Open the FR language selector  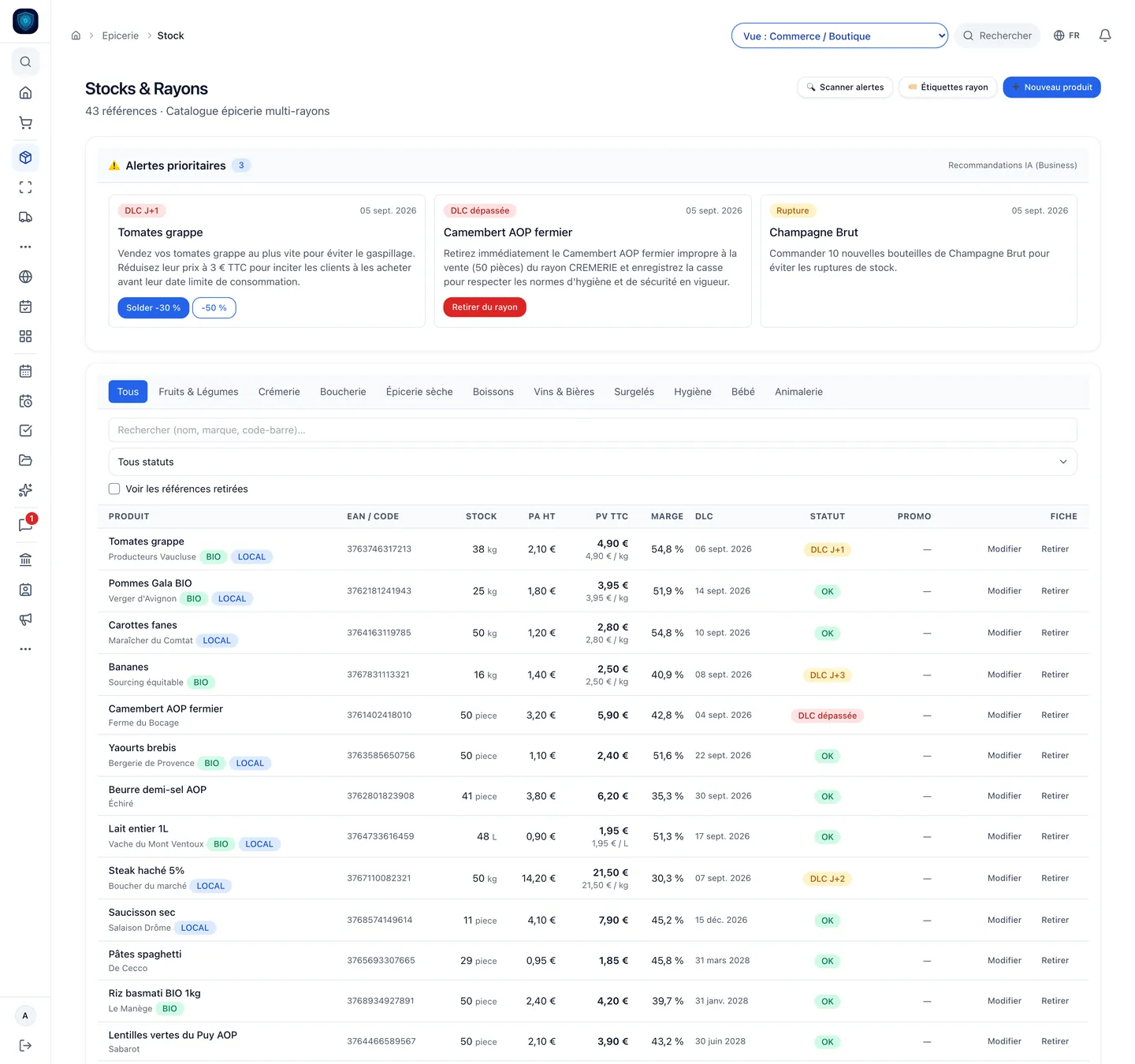(x=1066, y=35)
